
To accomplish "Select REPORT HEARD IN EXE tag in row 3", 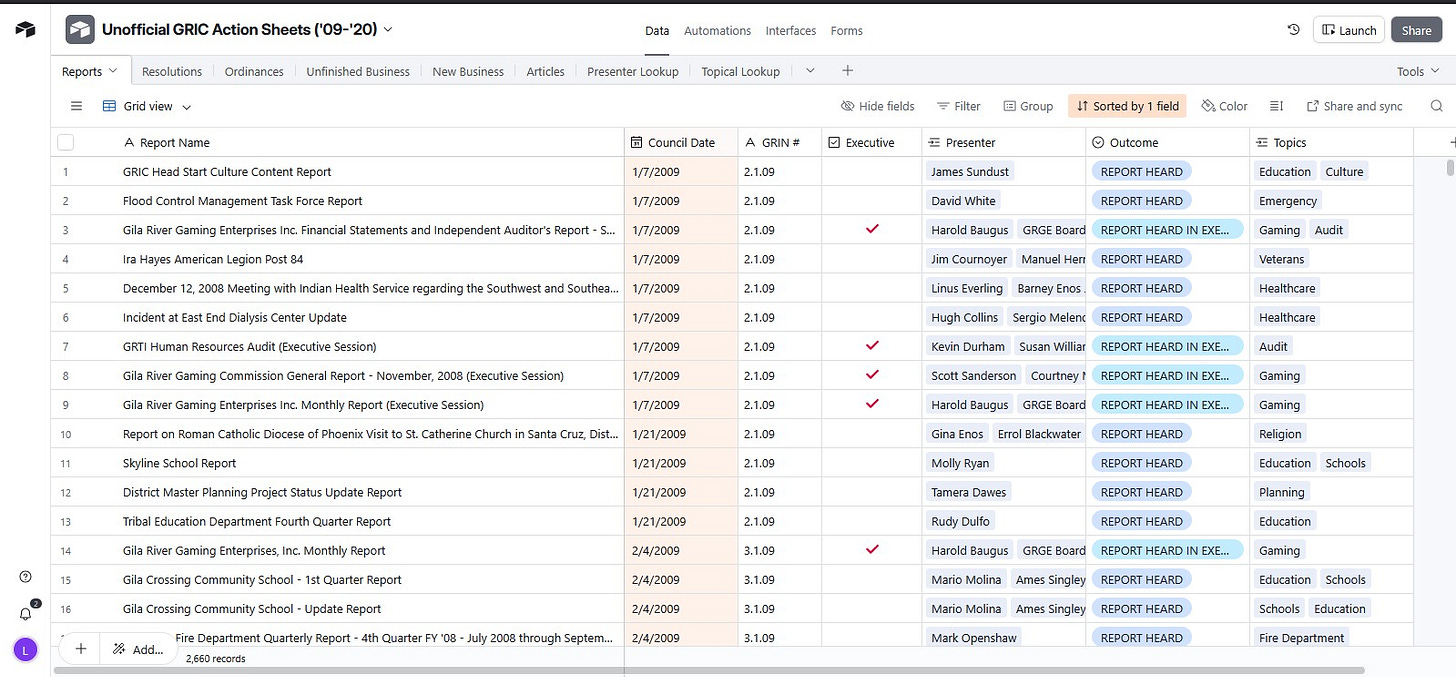I will coord(1167,229).
